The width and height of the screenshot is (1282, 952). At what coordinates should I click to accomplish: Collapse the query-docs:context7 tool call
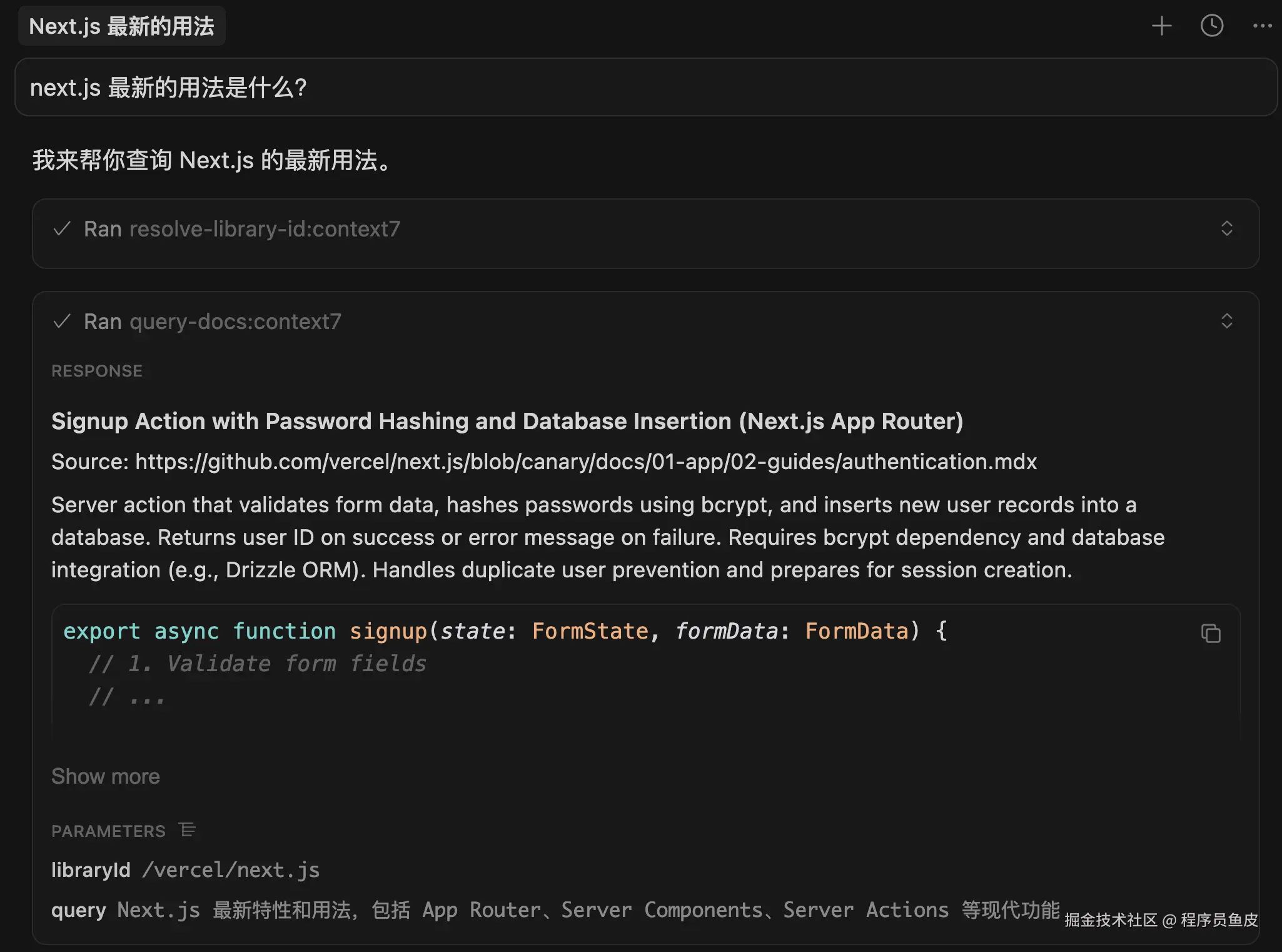1226,322
